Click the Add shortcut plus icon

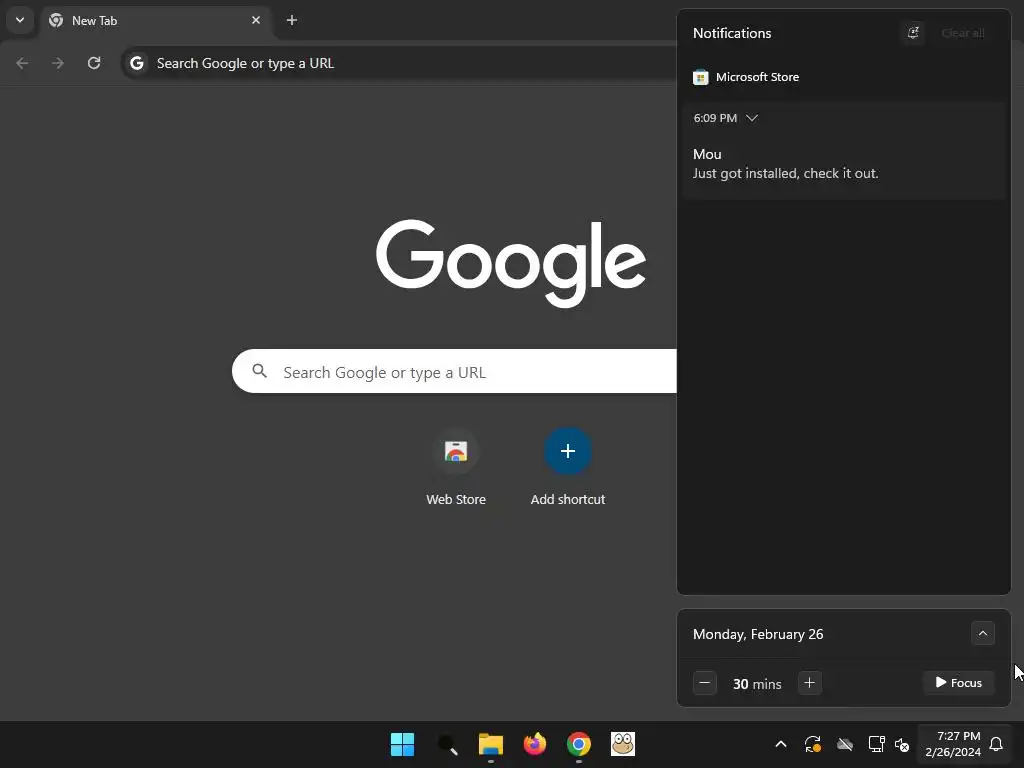pyautogui.click(x=568, y=451)
